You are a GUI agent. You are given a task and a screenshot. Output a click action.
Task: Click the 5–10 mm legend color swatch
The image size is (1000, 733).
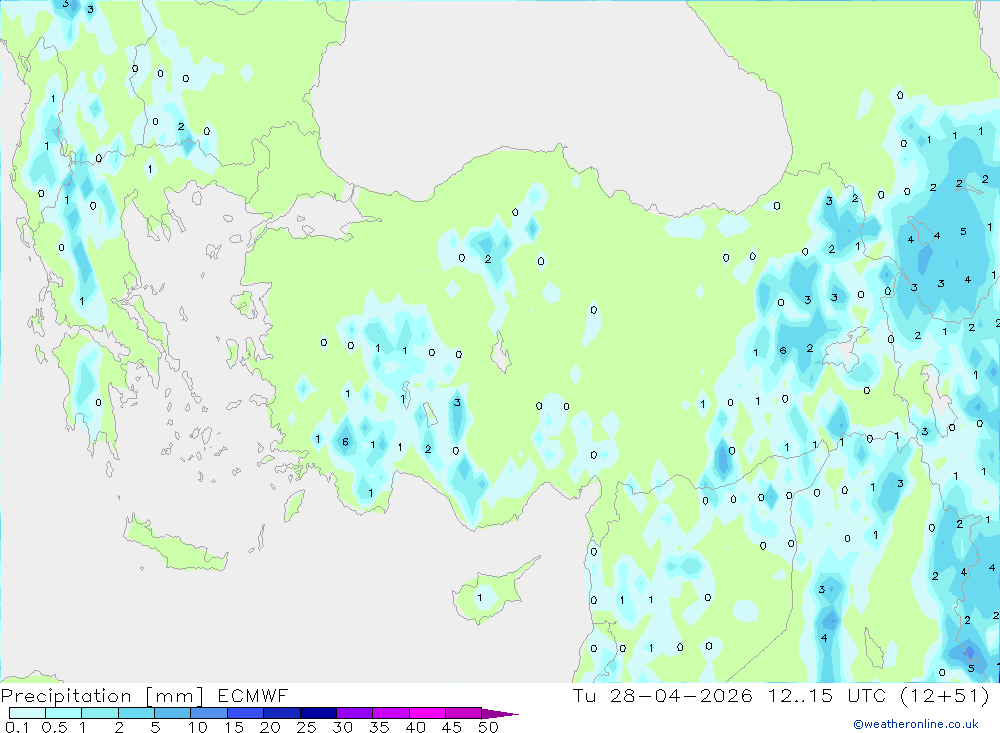tap(172, 713)
